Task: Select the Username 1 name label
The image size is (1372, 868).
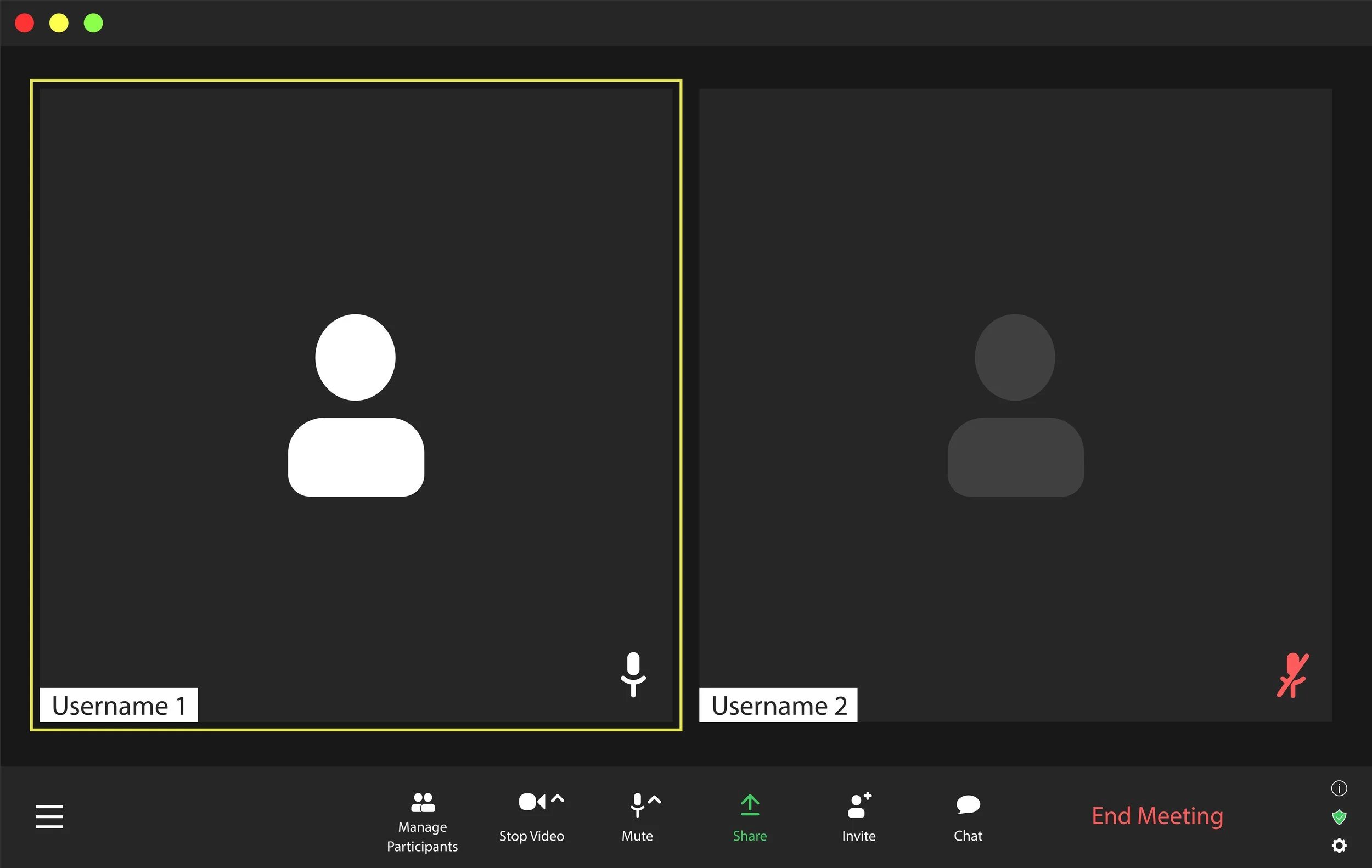Action: coord(119,705)
